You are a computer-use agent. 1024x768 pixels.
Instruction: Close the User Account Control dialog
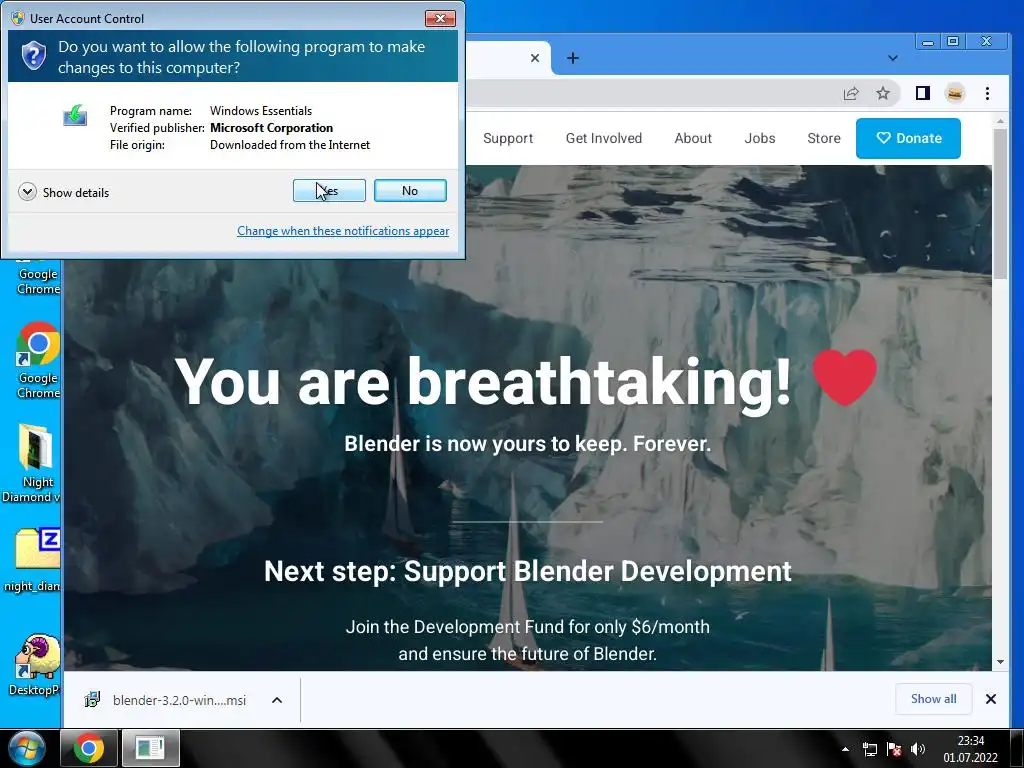tap(440, 18)
